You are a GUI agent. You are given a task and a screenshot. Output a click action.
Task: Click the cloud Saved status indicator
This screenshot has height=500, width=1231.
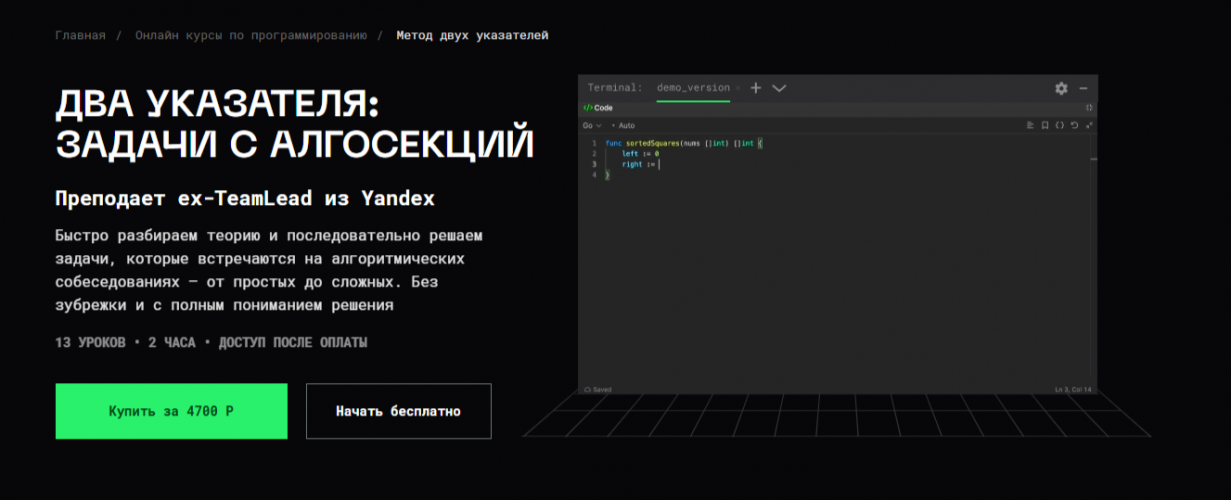click(598, 389)
